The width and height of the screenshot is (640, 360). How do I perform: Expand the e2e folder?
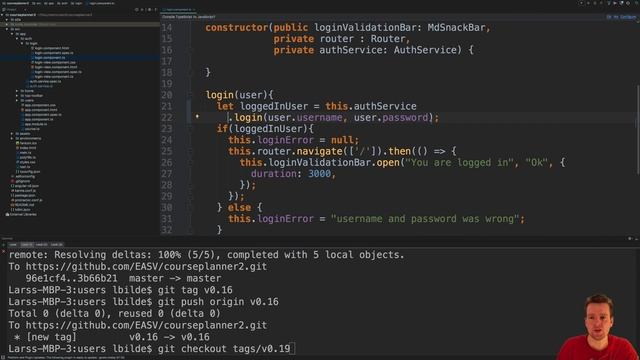7,20
